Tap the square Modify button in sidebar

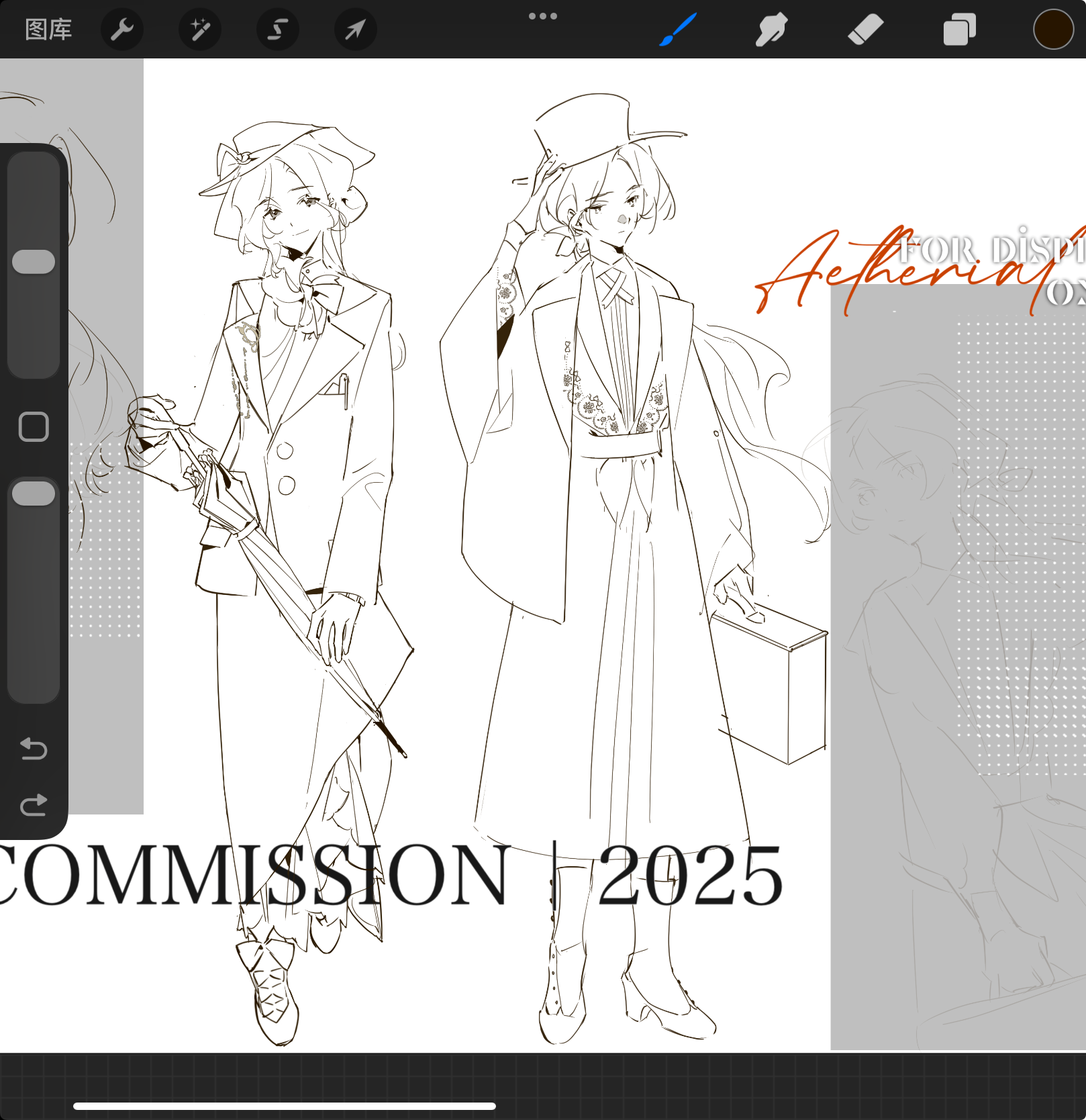click(x=34, y=426)
